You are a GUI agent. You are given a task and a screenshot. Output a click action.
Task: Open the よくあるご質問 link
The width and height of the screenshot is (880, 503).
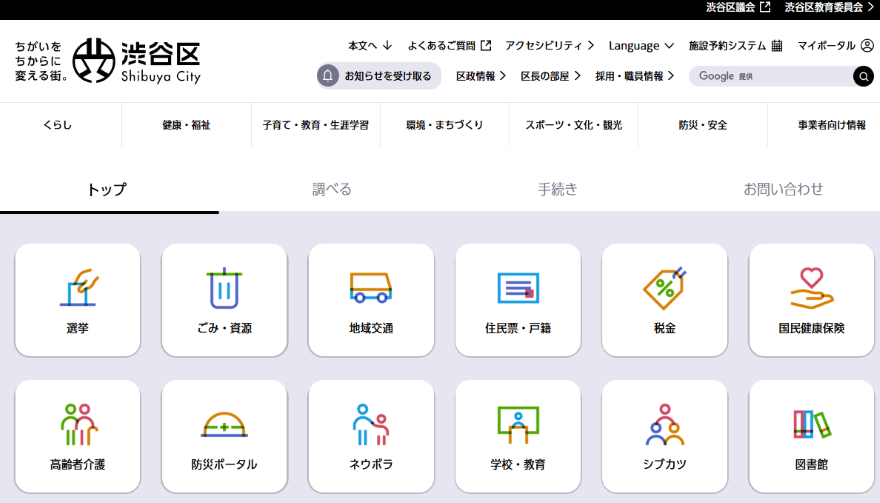pyautogui.click(x=441, y=45)
